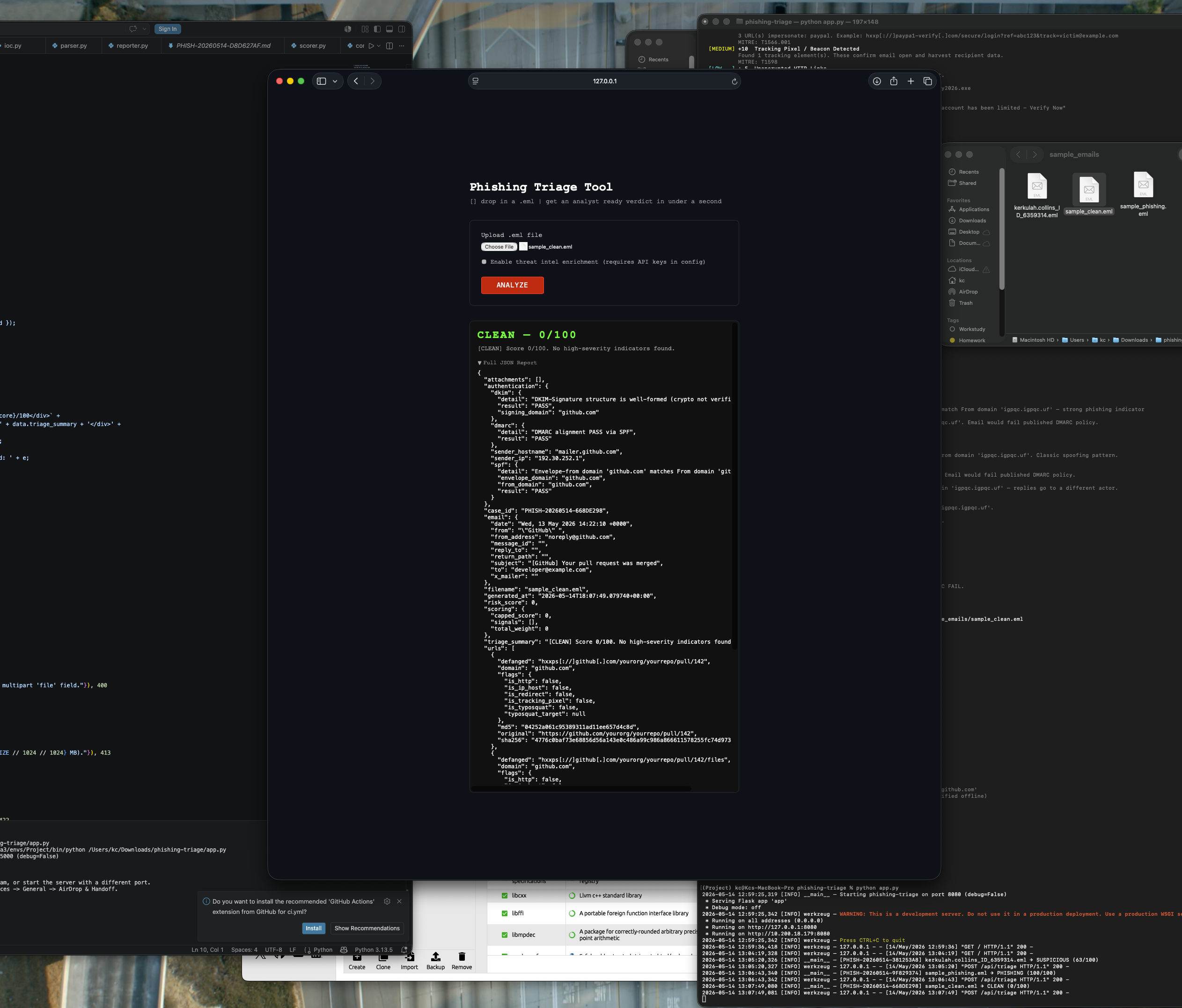This screenshot has height=1008, width=1182.
Task: Click the Safari share icon
Action: [894, 81]
